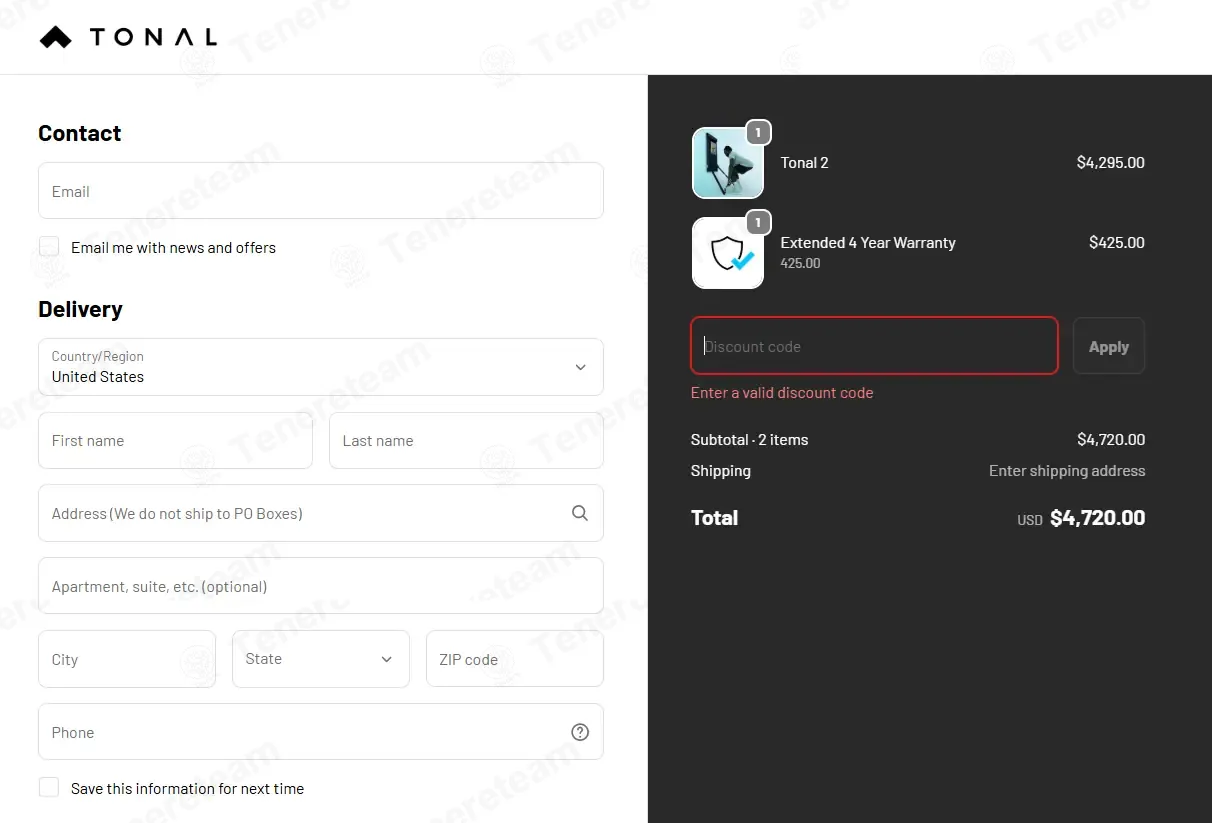
Task: Click the small 425.00 warranty subtext
Action: tap(800, 264)
